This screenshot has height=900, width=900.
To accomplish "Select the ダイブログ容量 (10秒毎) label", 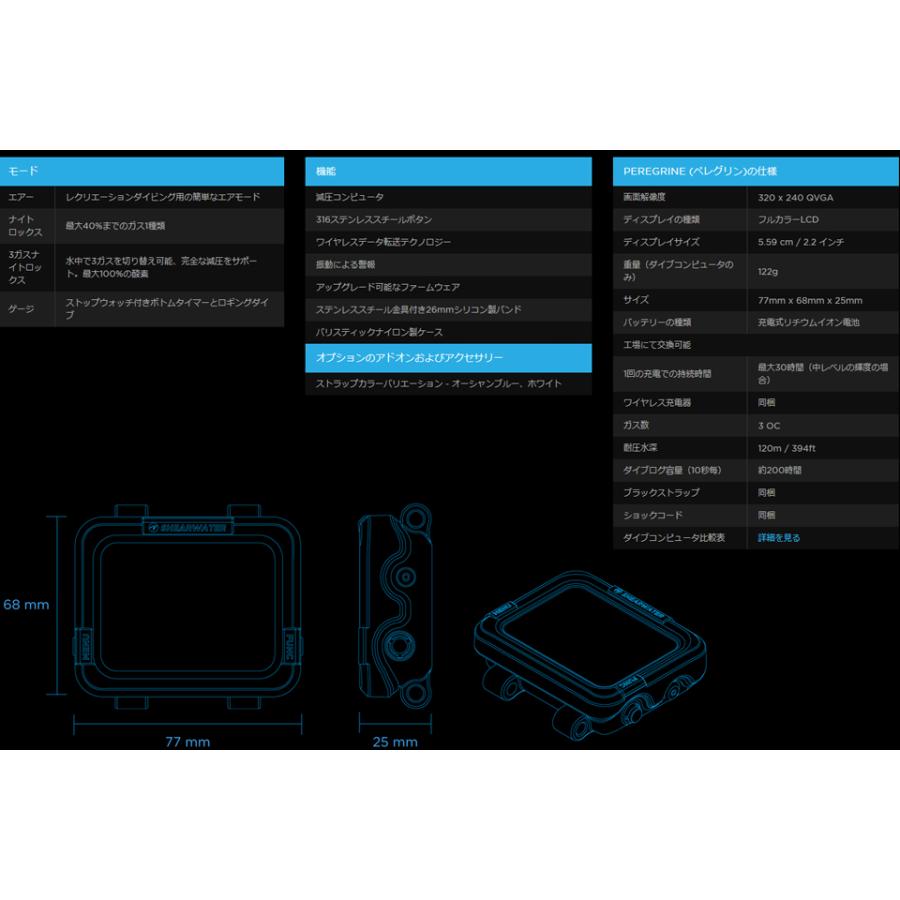I will 672,470.
